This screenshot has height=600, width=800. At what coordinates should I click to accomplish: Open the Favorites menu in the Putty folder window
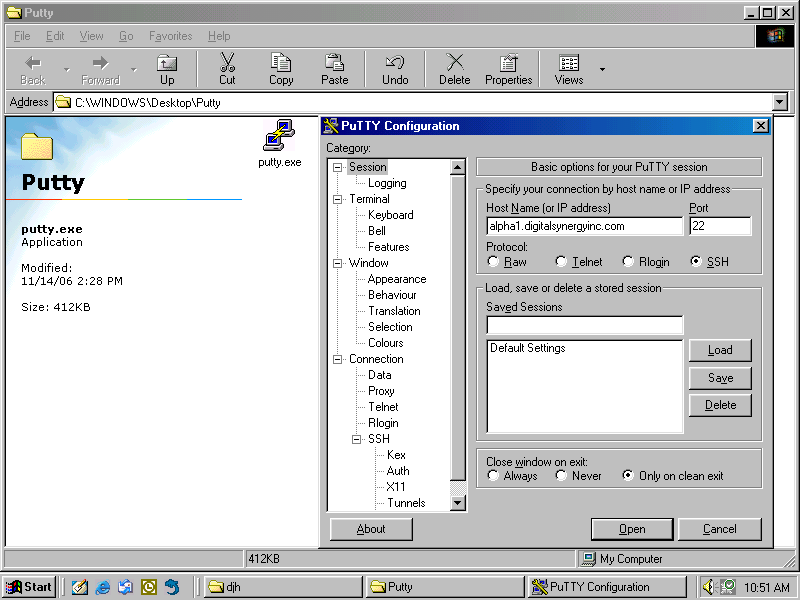(170, 36)
